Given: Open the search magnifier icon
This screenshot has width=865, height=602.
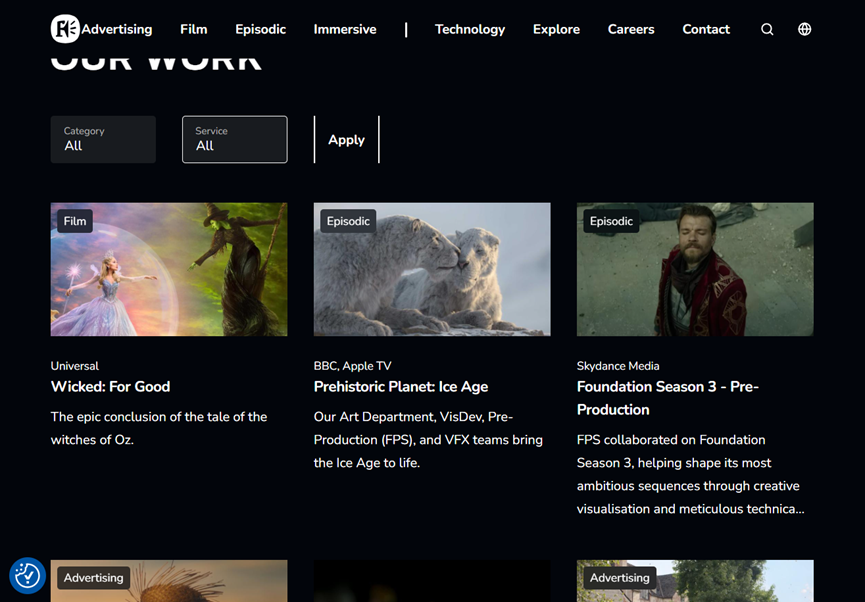Looking at the screenshot, I should (767, 29).
